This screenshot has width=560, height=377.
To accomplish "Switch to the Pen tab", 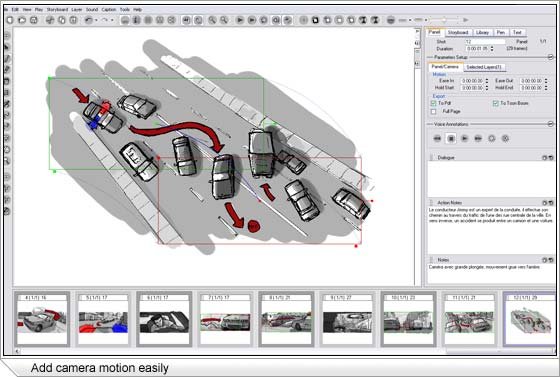I will tap(501, 32).
